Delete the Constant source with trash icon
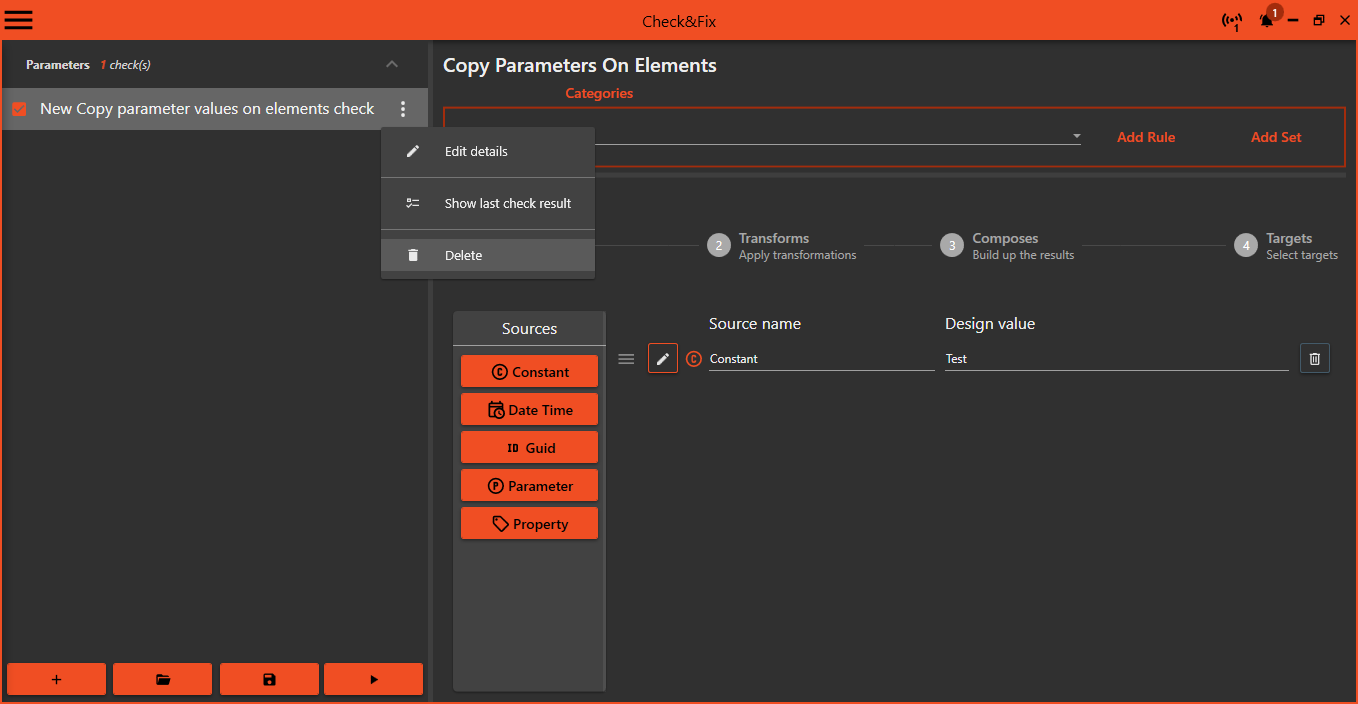Viewport: 1358px width, 704px height. click(1314, 358)
